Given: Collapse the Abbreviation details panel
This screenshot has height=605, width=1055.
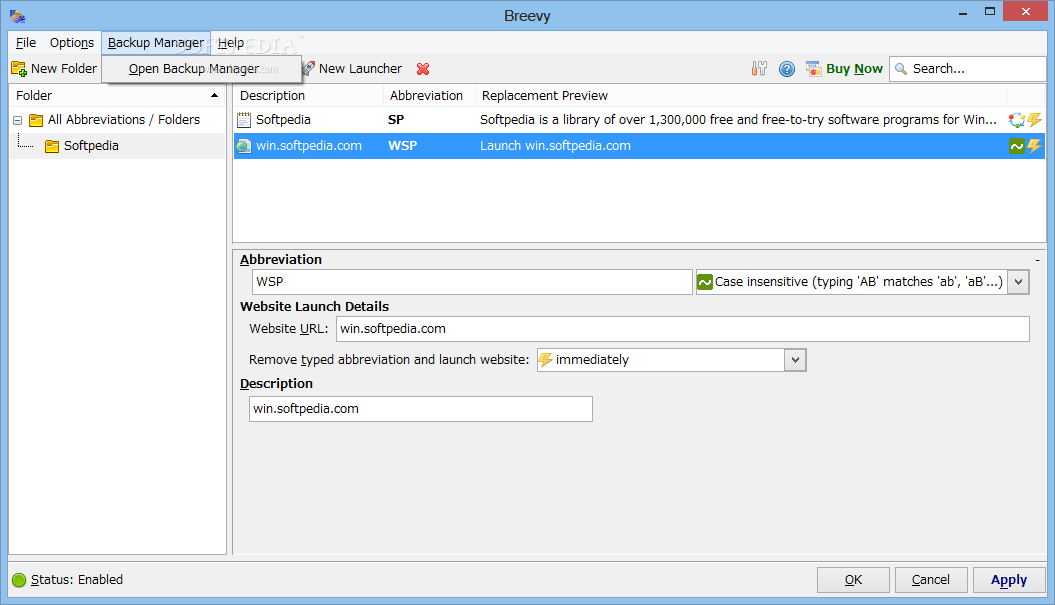Looking at the screenshot, I should coord(1038,260).
